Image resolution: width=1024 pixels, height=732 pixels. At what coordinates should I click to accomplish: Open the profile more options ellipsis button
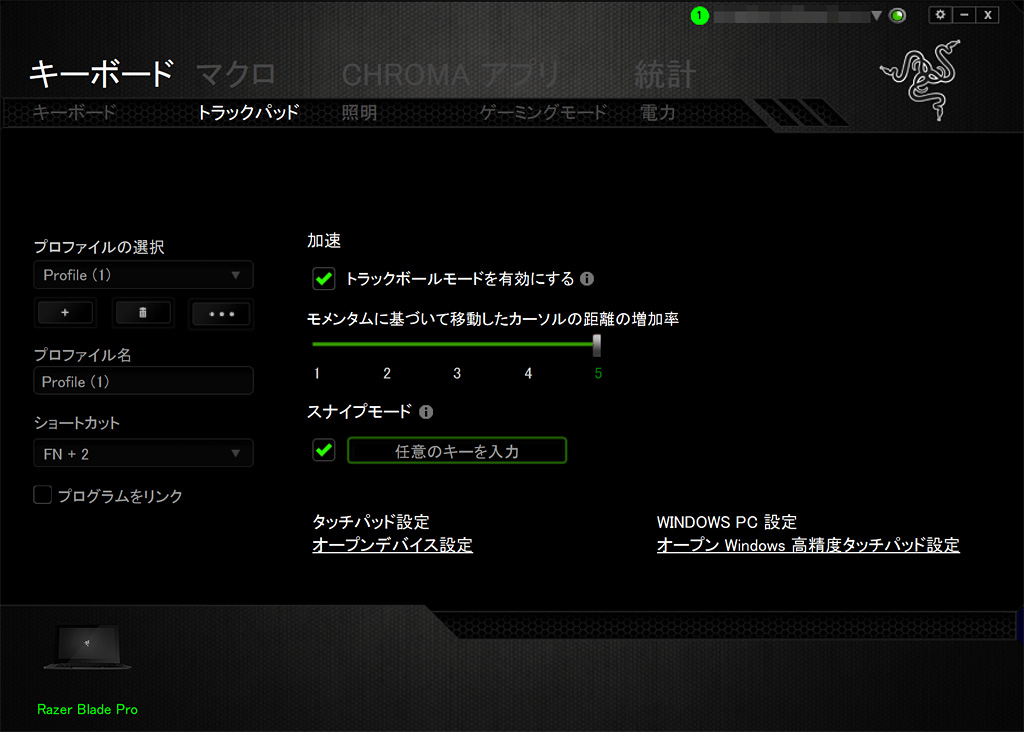(221, 313)
